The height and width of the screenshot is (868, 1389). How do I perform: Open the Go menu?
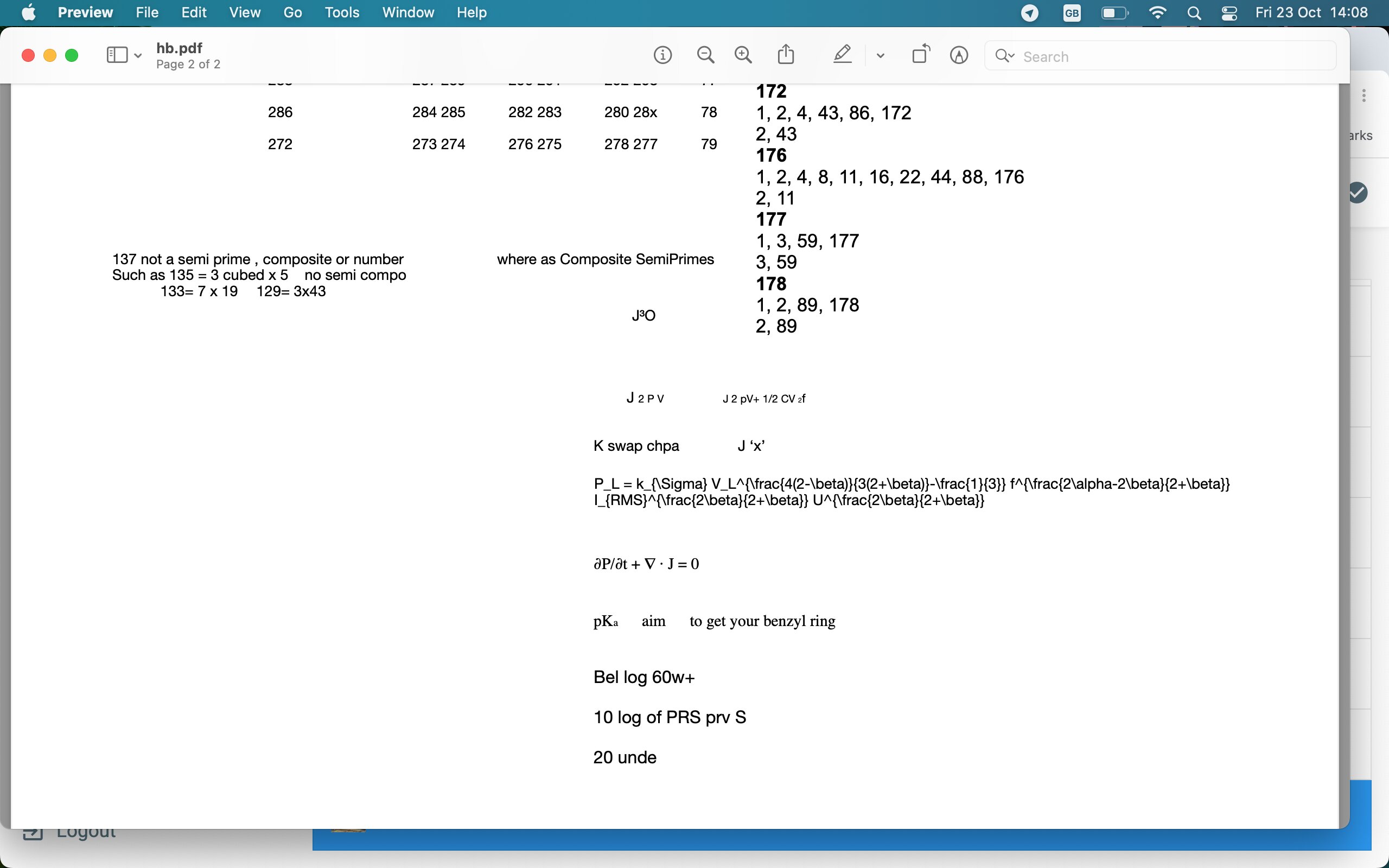click(x=293, y=12)
